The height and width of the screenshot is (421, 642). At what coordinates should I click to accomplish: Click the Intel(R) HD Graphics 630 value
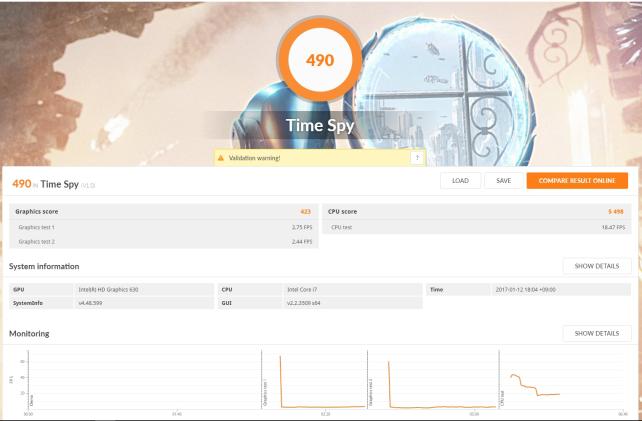(x=109, y=290)
